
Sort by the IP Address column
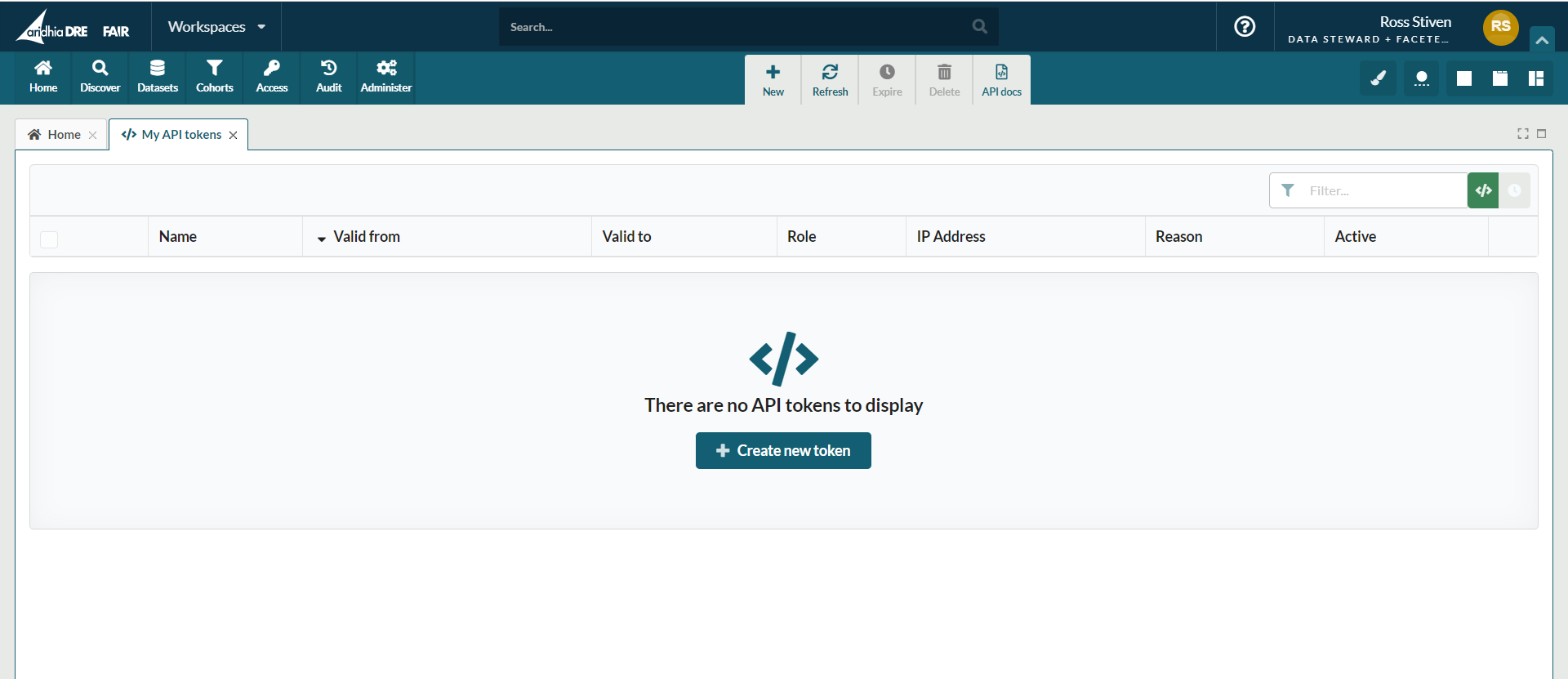point(951,236)
